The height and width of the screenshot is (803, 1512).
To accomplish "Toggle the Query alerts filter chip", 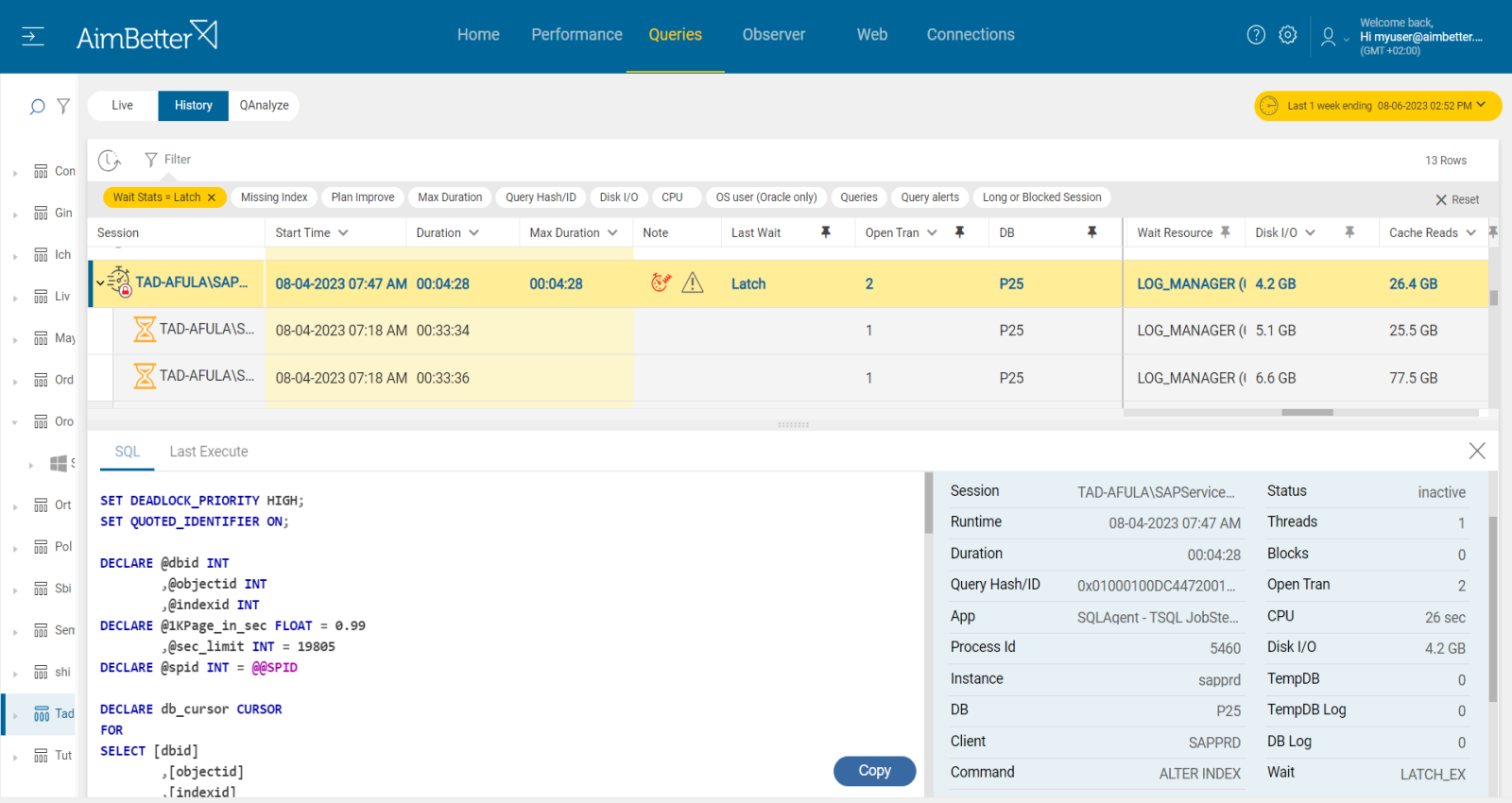I will (x=930, y=197).
